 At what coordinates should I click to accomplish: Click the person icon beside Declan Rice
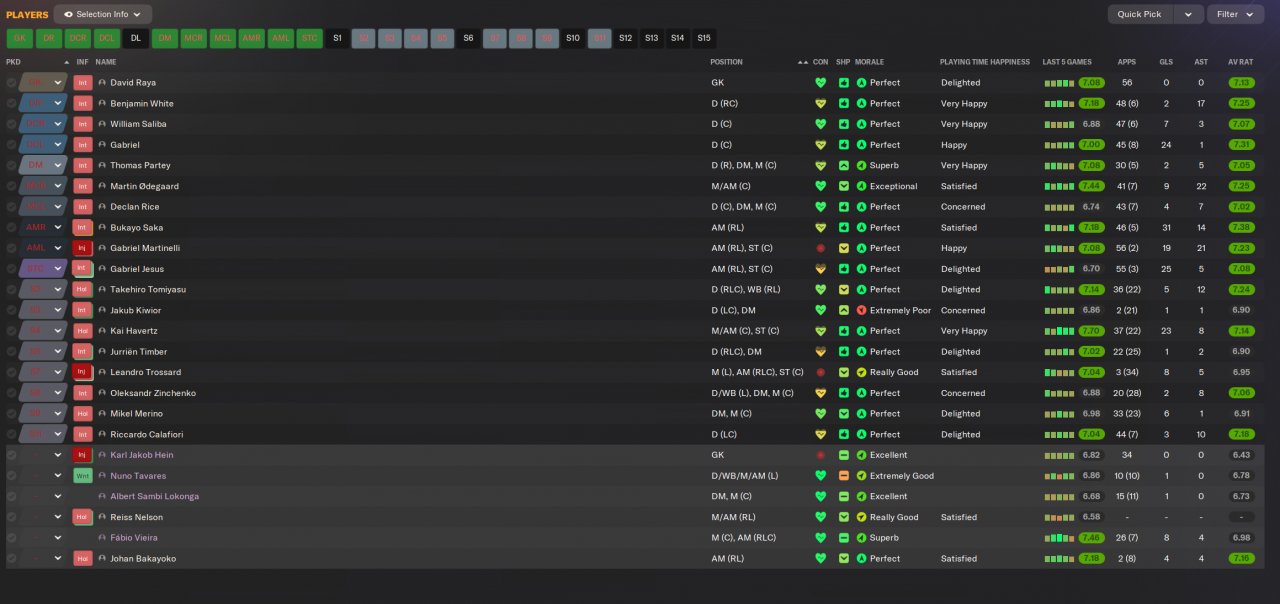point(102,207)
